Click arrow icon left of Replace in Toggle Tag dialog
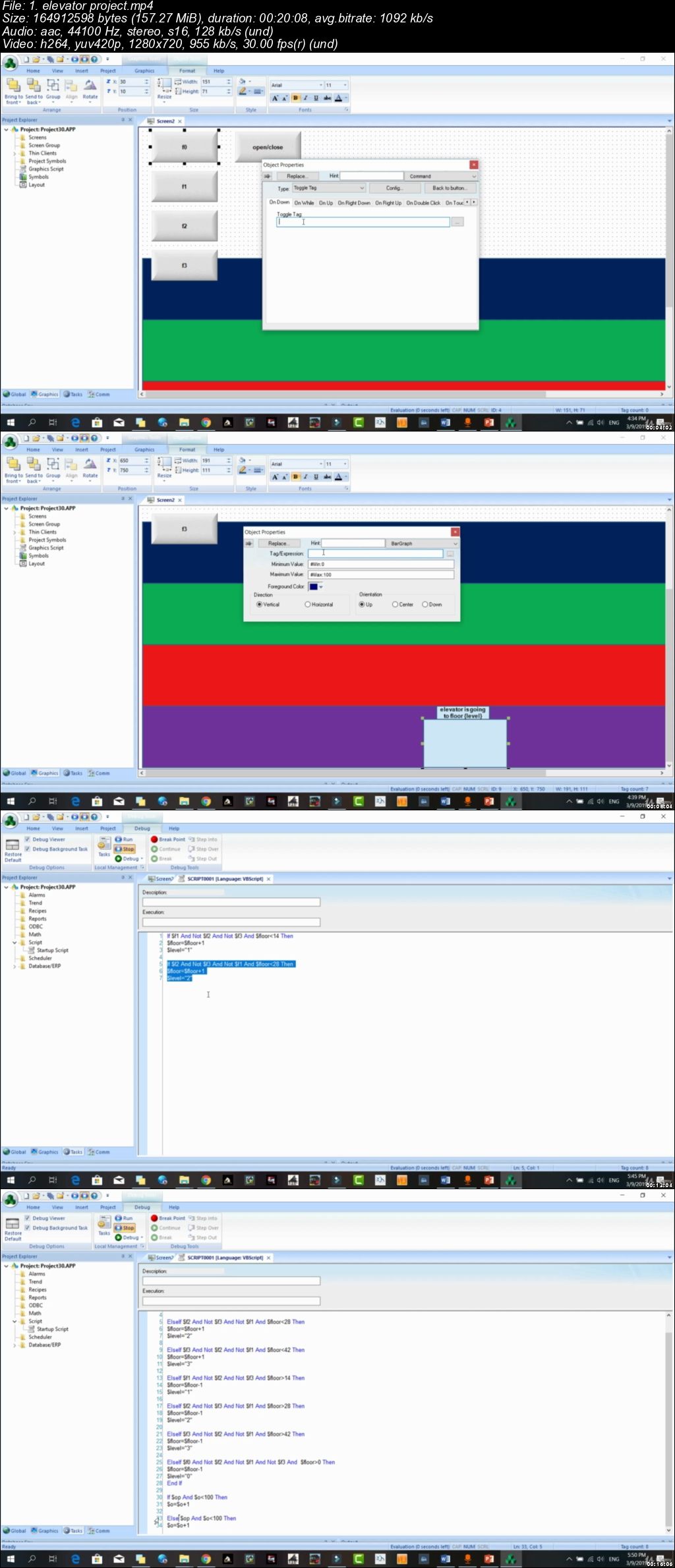Screen dimensions: 675x1568 click(x=267, y=177)
